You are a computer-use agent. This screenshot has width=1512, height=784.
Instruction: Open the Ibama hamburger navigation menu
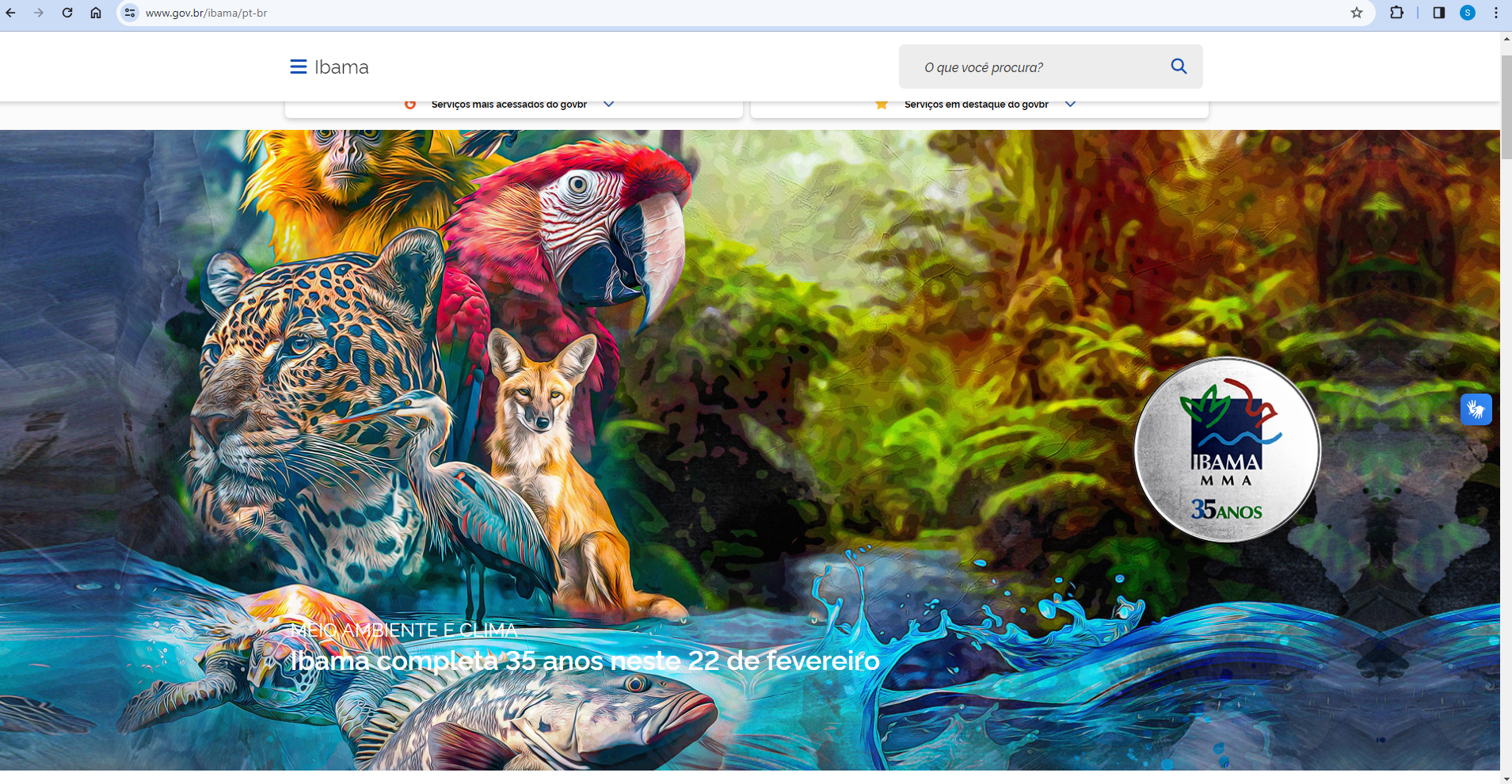[x=298, y=67]
